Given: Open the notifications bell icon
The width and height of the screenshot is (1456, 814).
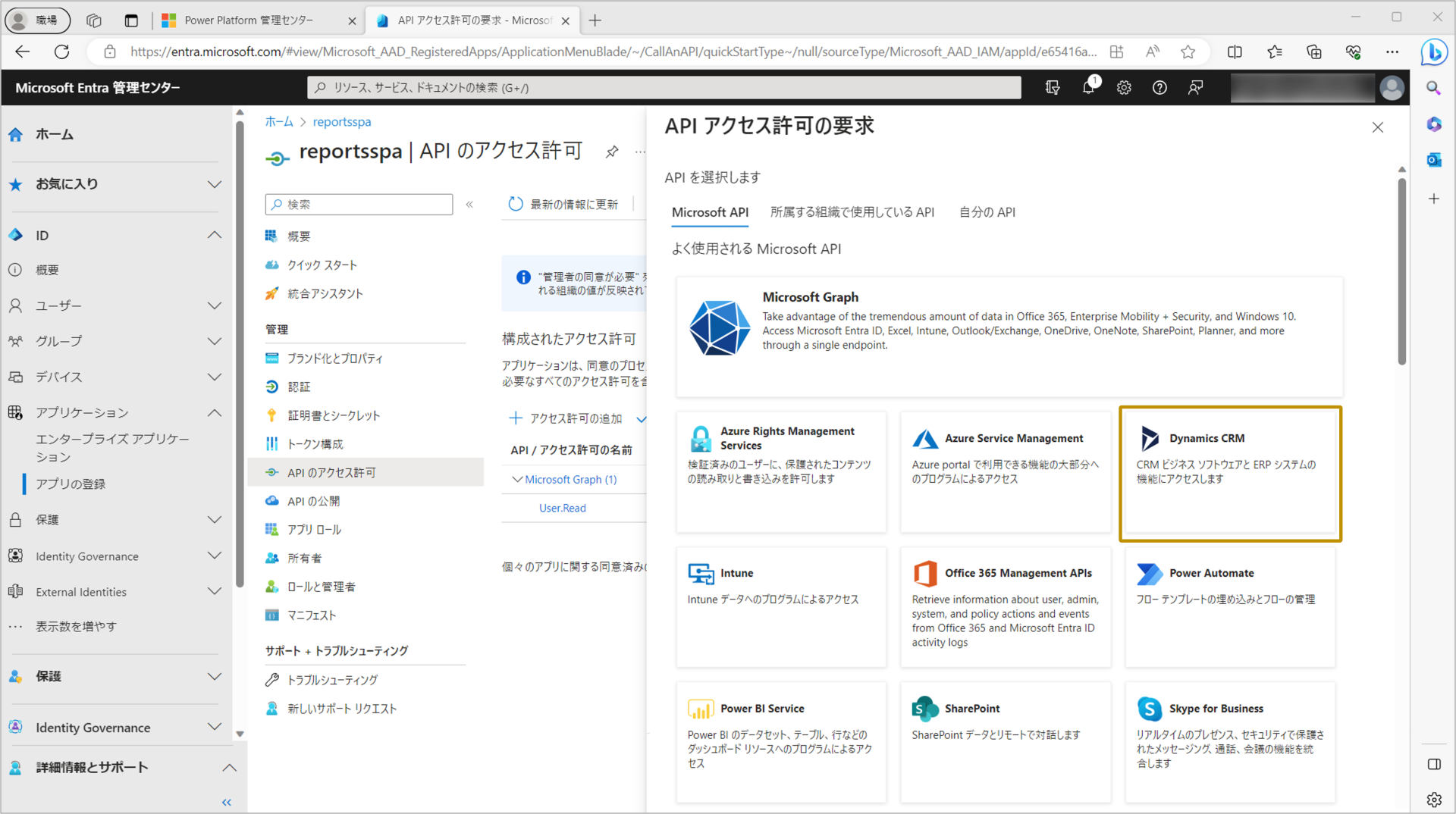Looking at the screenshot, I should coord(1089,87).
